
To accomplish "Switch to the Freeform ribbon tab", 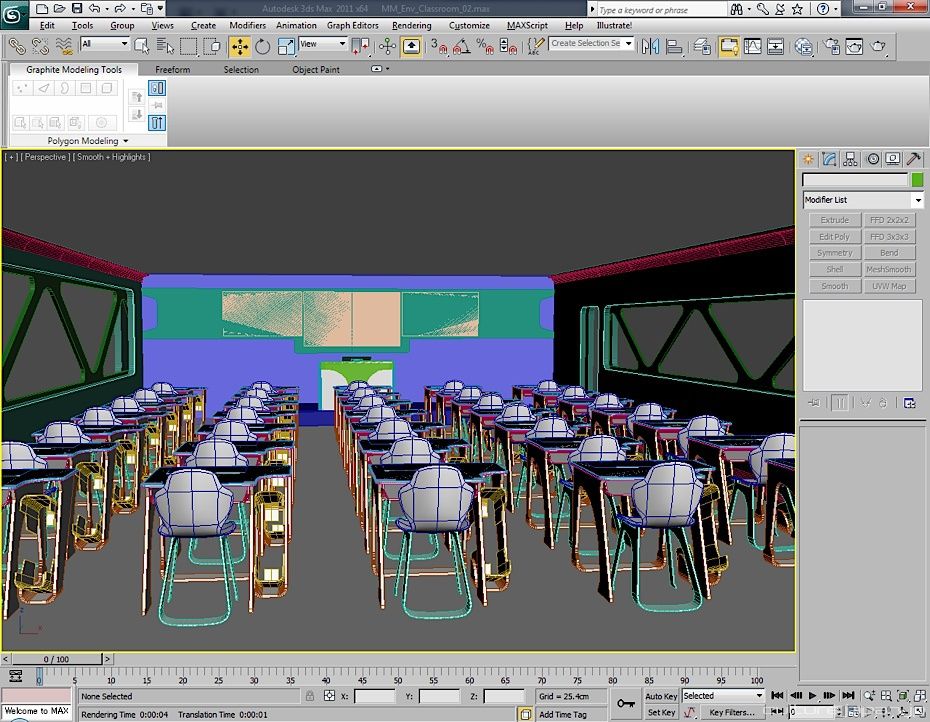I will pos(173,70).
